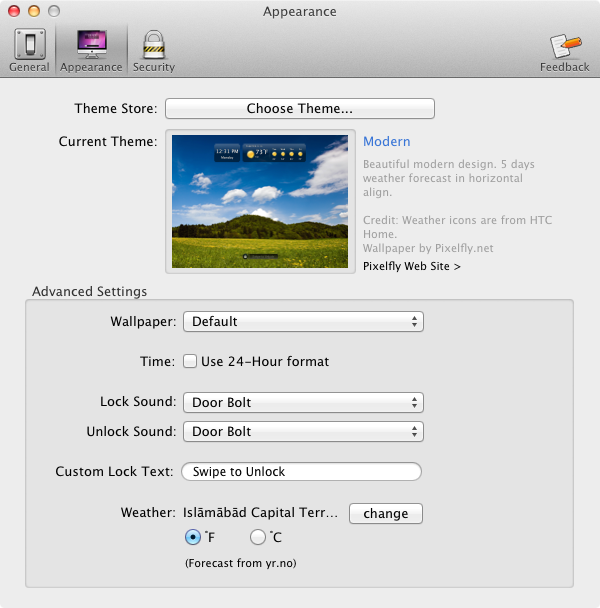Open the Pixelfly Web Site link
The height and width of the screenshot is (608, 600).
(x=412, y=266)
